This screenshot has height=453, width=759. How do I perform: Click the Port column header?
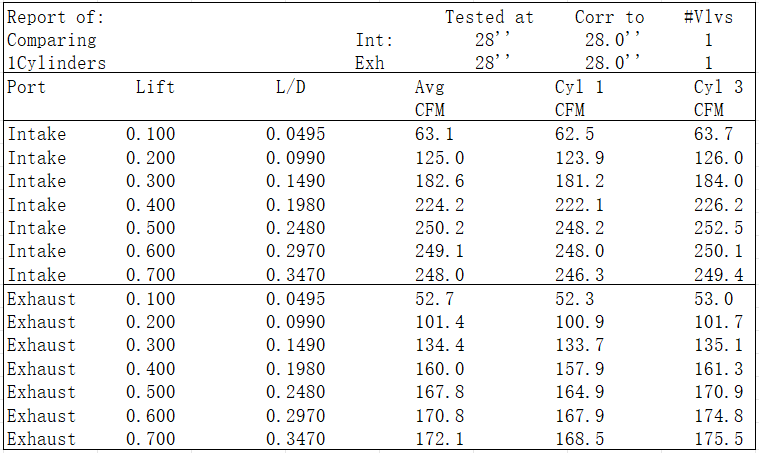tap(26, 87)
